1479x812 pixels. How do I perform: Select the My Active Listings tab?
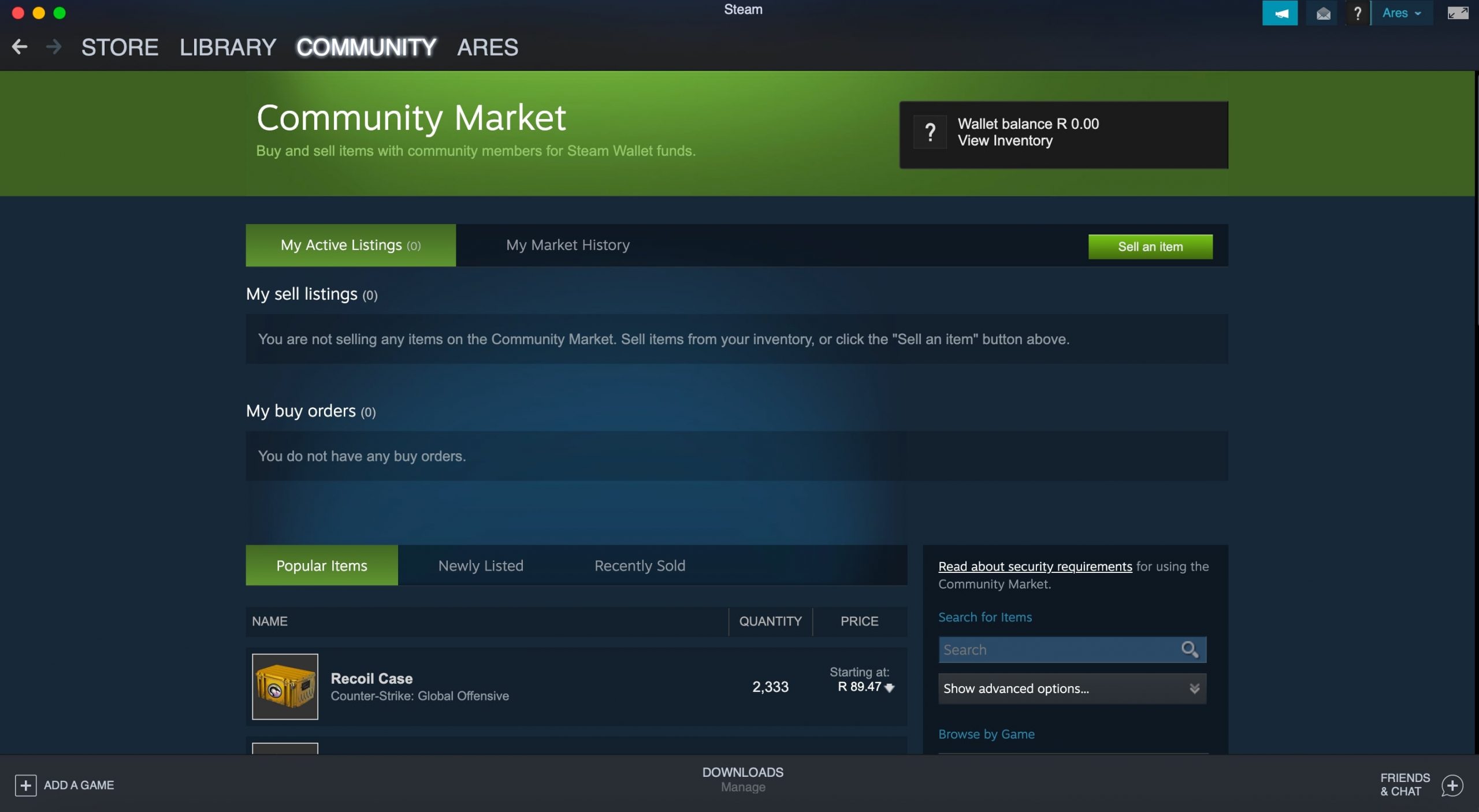coord(351,245)
